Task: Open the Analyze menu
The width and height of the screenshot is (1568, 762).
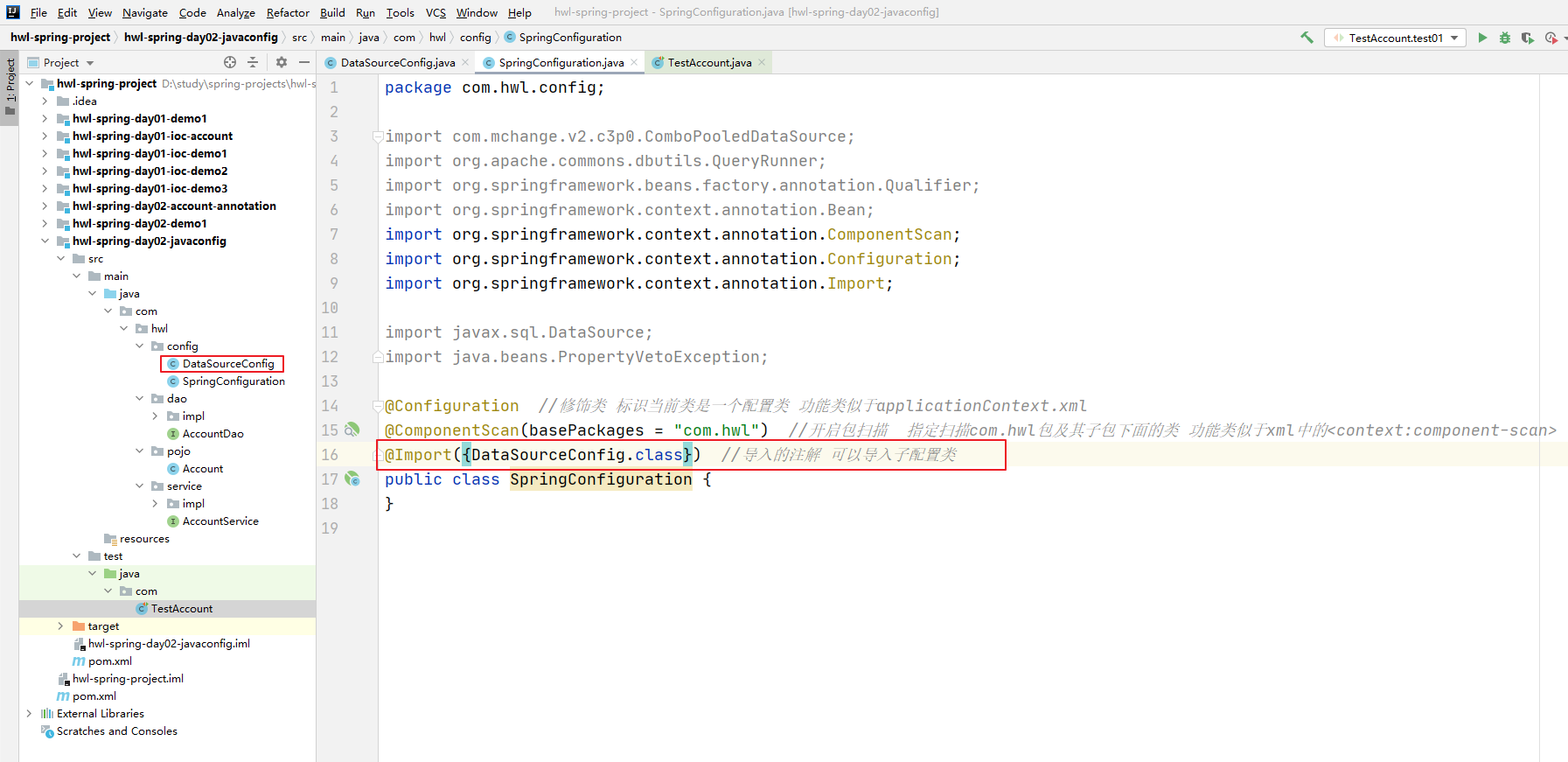Action: [x=236, y=12]
